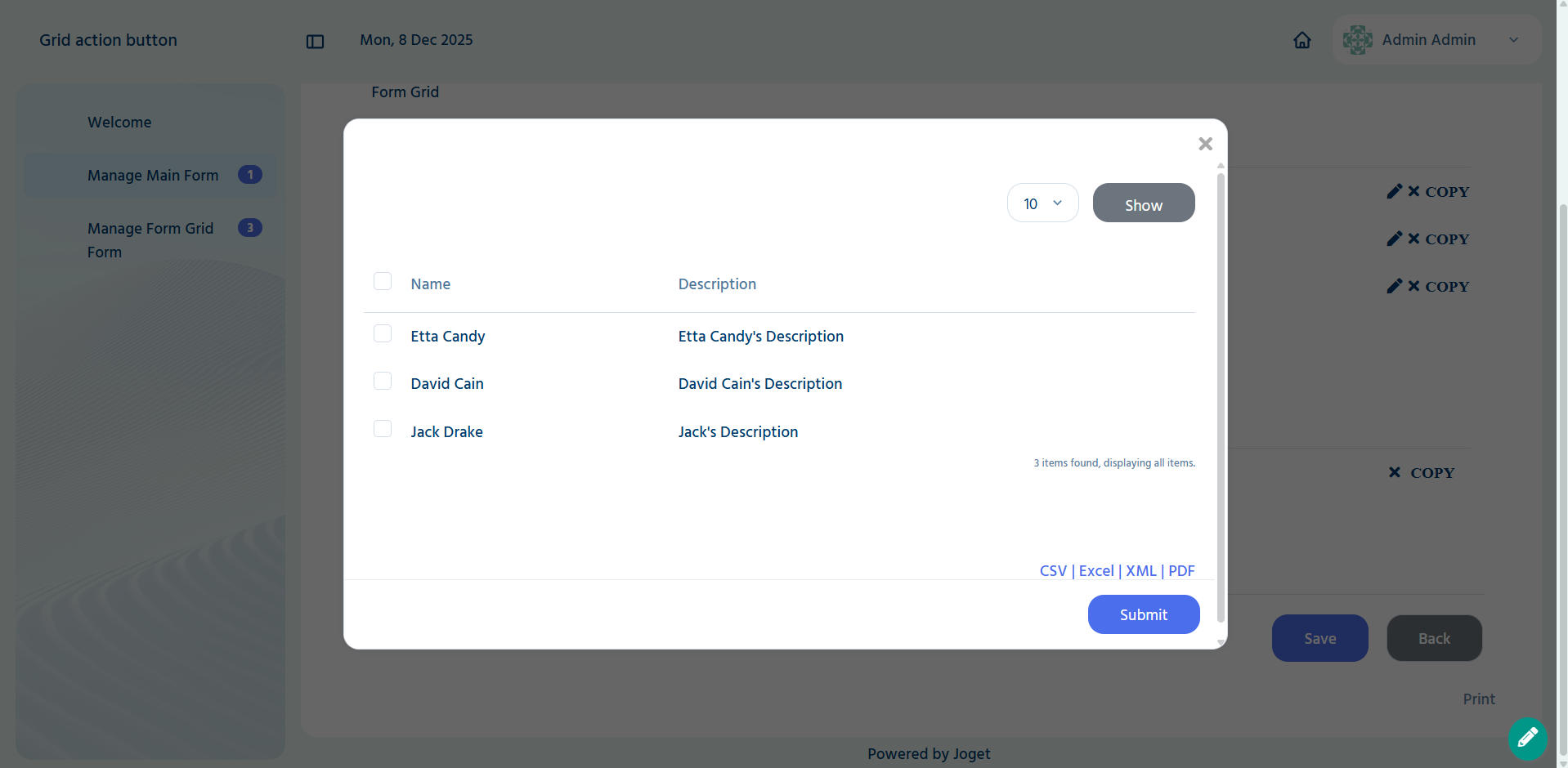Toggle the sidebar collapse icon
The width and height of the screenshot is (1568, 768).
(x=315, y=42)
